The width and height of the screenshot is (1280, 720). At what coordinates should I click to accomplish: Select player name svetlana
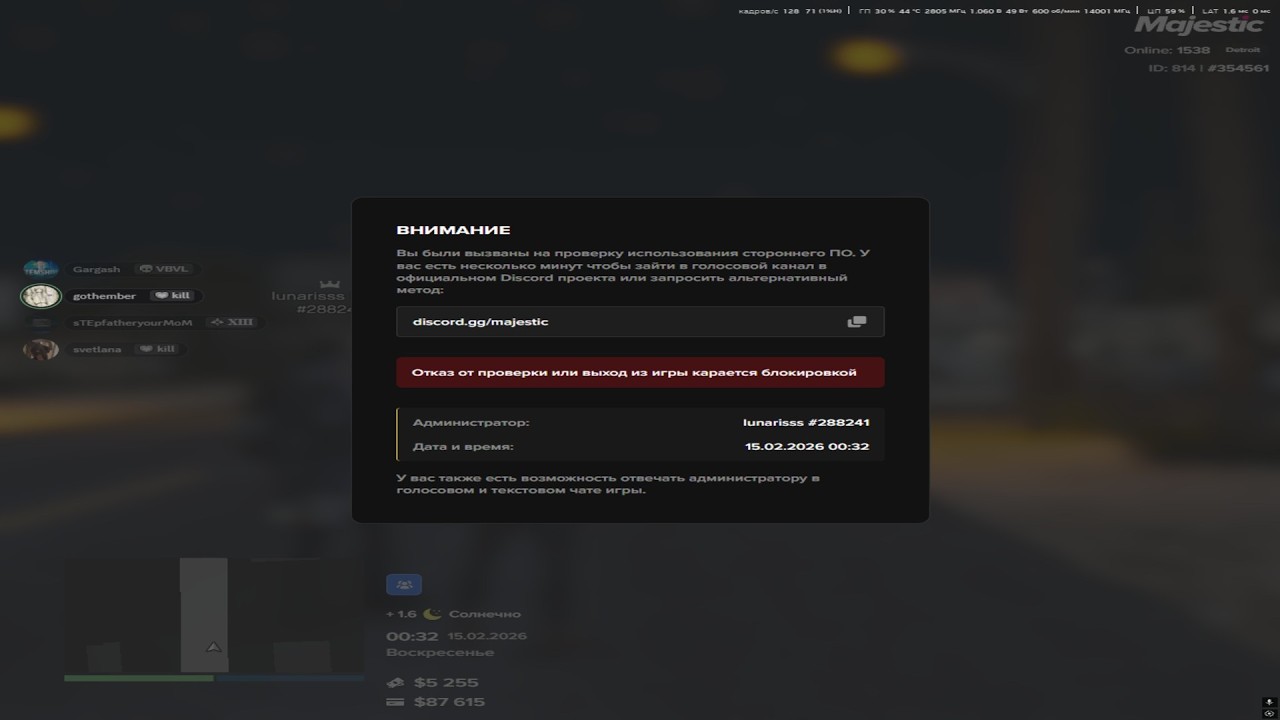click(97, 349)
